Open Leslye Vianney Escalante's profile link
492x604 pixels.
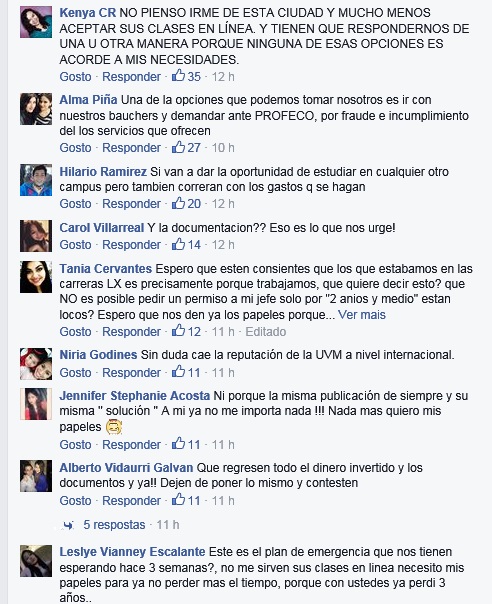point(132,552)
